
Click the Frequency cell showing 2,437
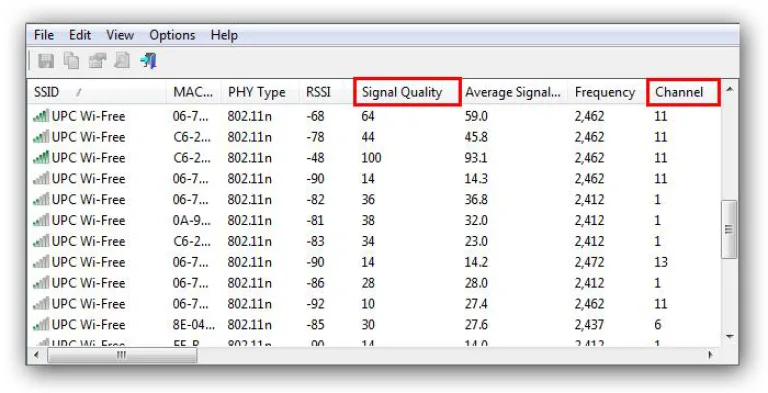[x=589, y=325]
